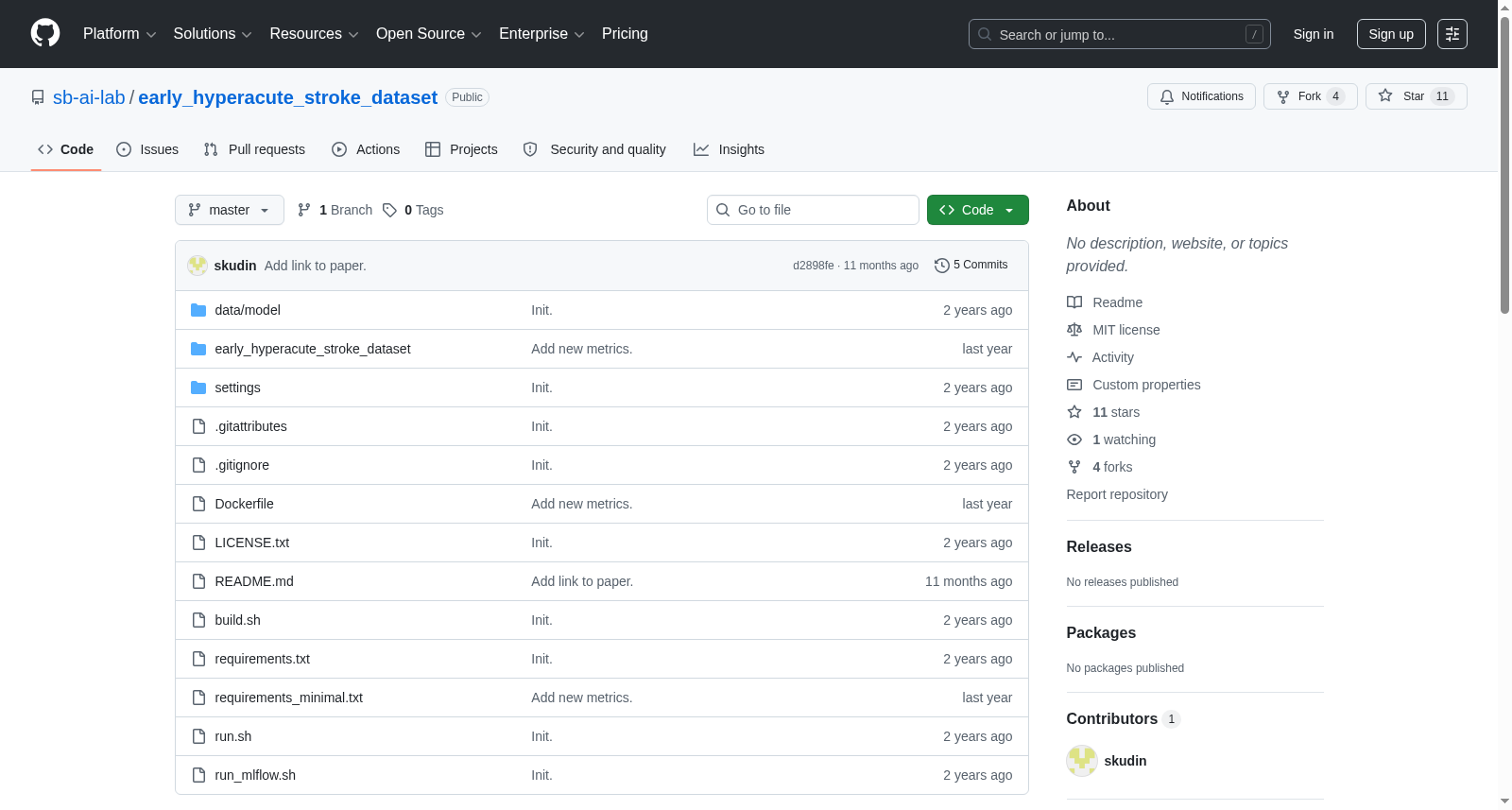Click the book icon next to Readme
The height and width of the screenshot is (810, 1512).
(1074, 302)
